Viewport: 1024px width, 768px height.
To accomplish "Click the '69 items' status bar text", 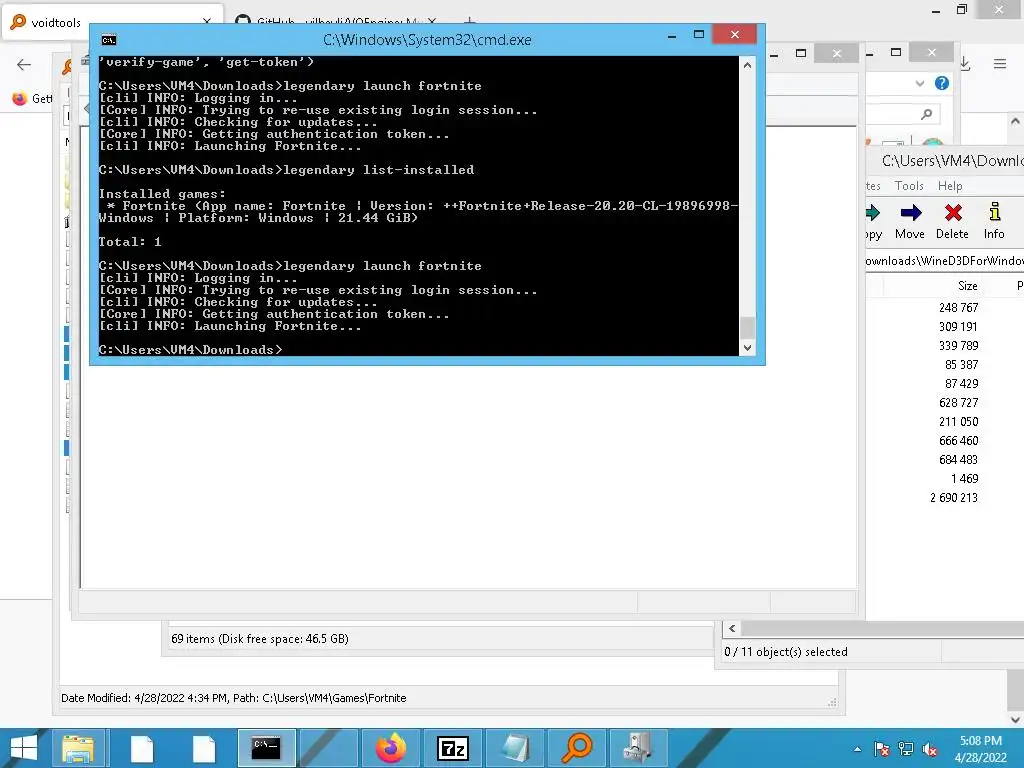I will [x=259, y=639].
